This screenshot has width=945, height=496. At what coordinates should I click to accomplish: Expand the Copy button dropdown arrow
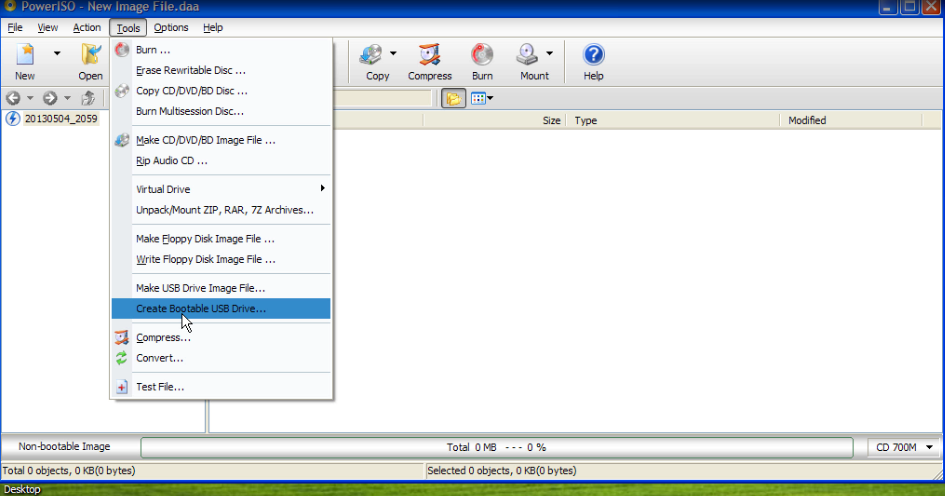(393, 53)
